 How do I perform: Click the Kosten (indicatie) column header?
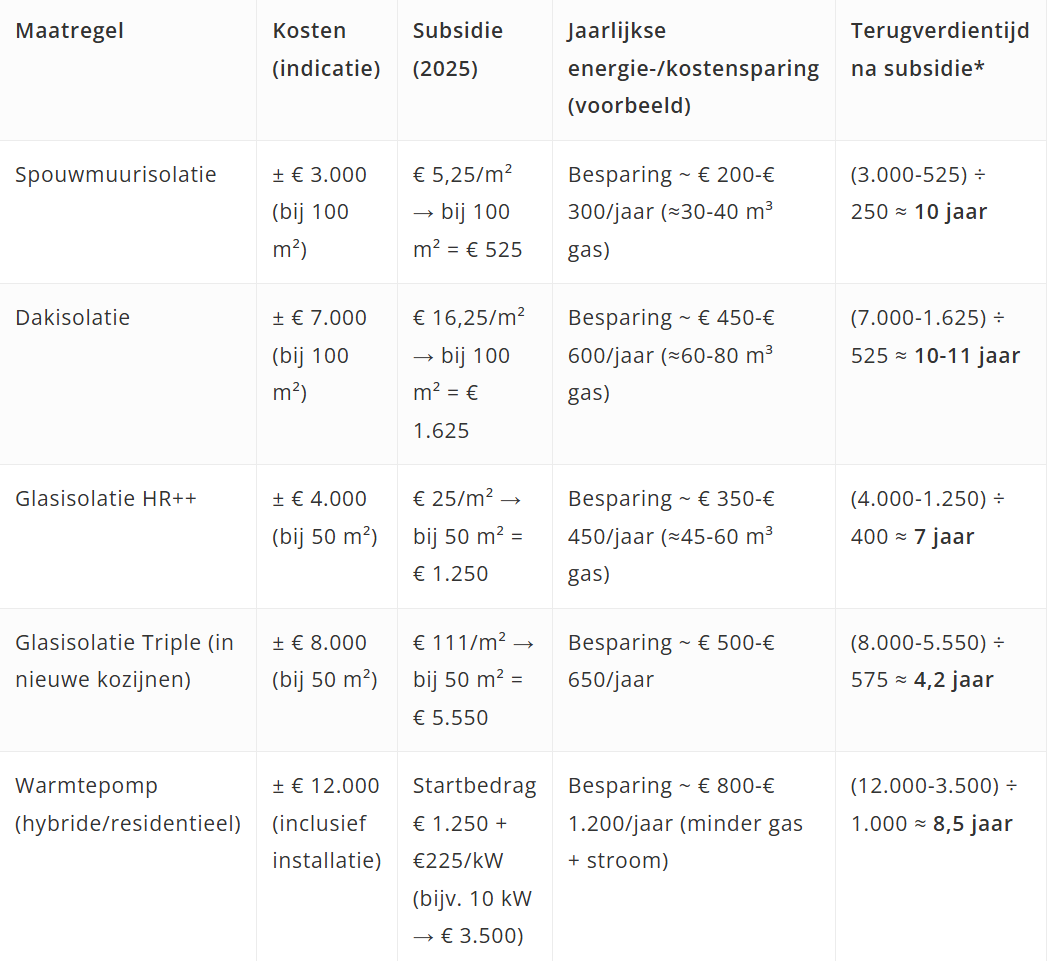click(x=326, y=50)
